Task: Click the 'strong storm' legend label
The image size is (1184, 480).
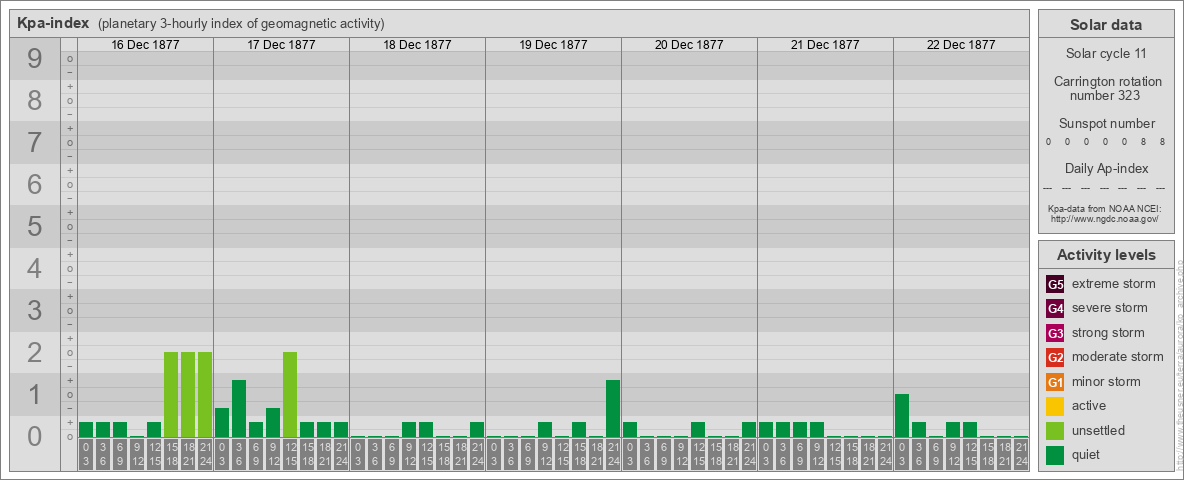Action: pyautogui.click(x=1108, y=333)
